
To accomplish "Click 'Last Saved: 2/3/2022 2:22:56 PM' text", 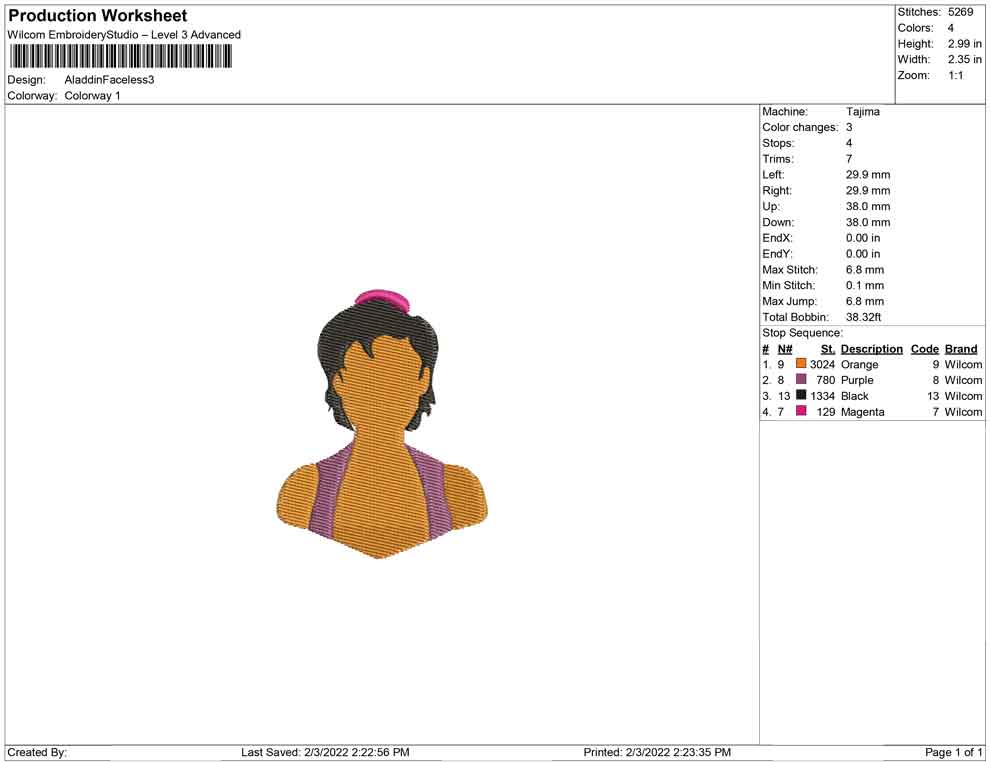I will 325,752.
